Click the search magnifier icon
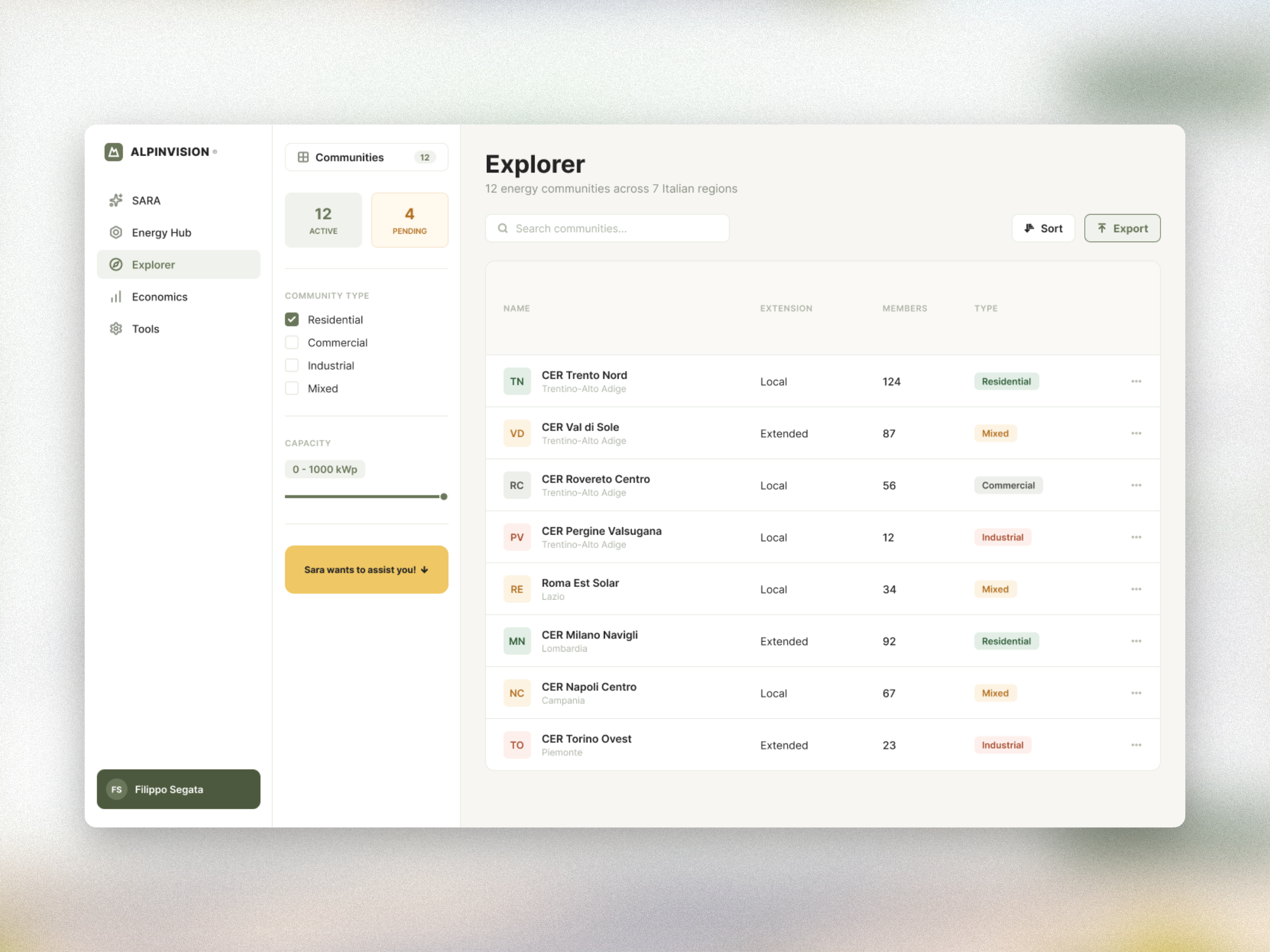This screenshot has height=952, width=1270. coord(503,228)
